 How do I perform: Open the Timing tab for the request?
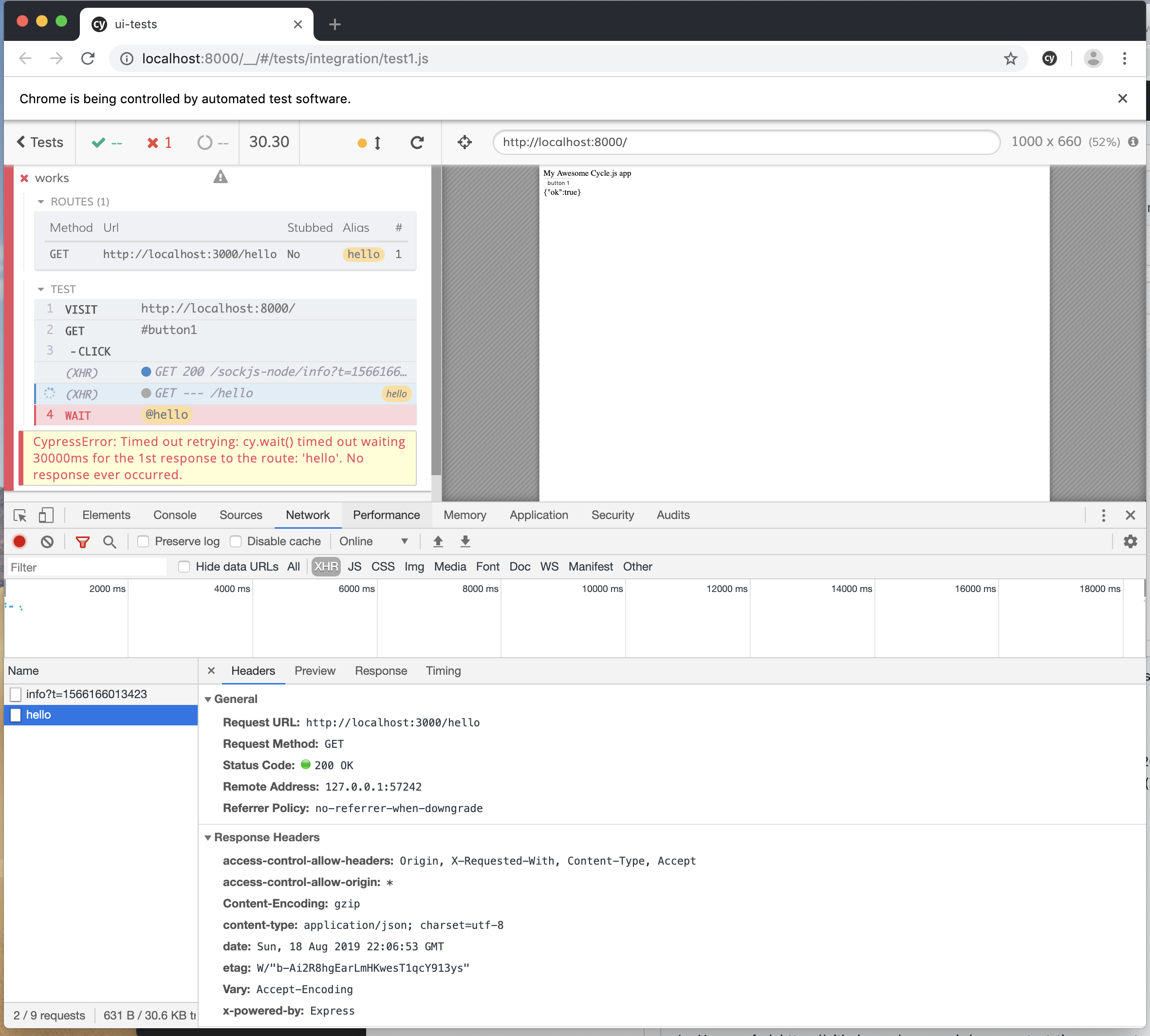click(443, 670)
